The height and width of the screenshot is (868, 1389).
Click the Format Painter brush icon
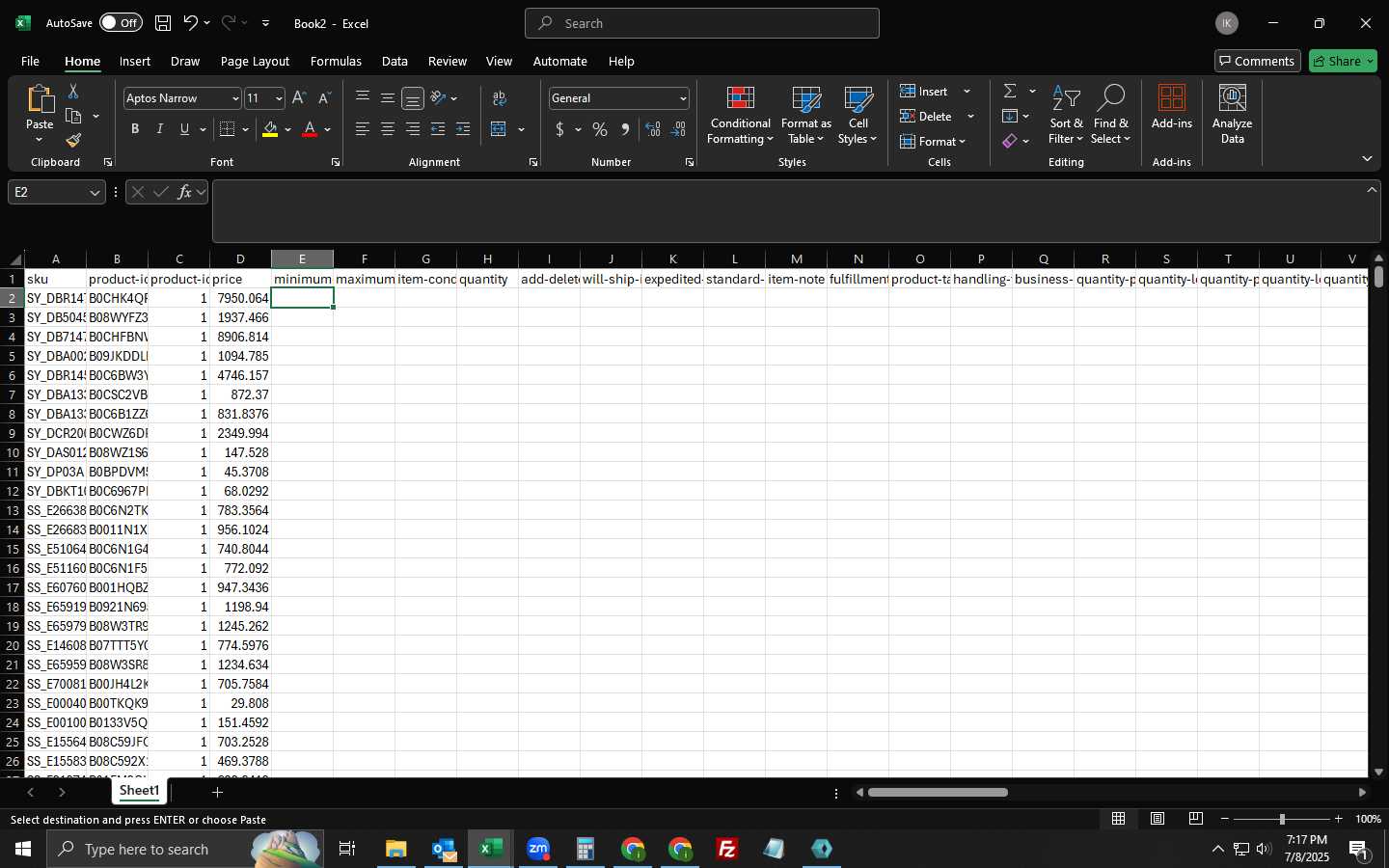click(73, 141)
